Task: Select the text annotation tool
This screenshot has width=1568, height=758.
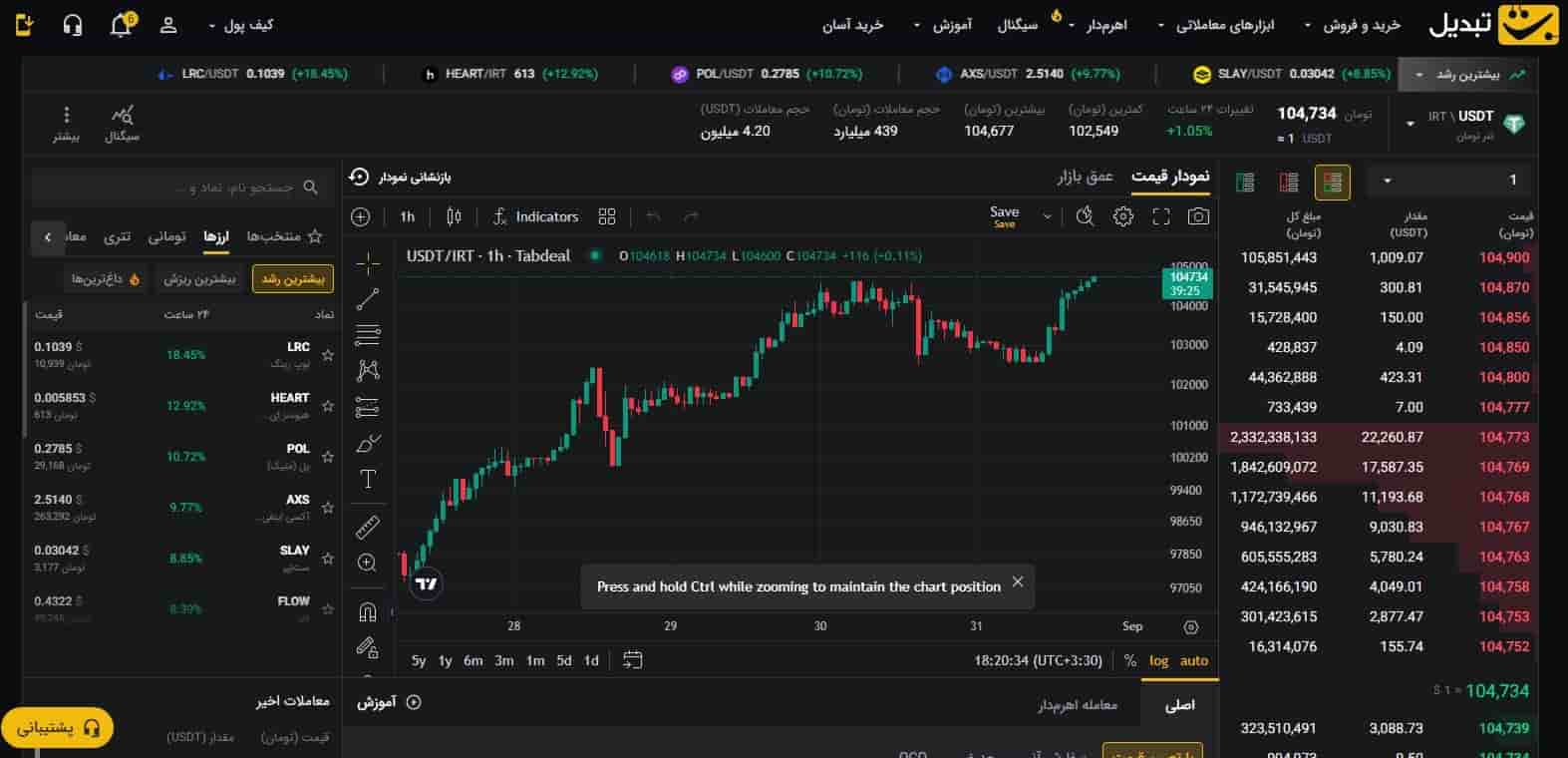Action: 368,479
